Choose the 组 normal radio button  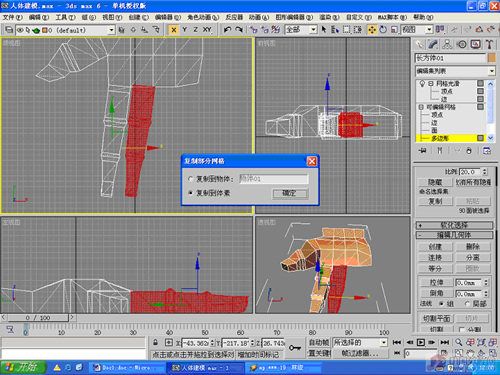coord(442,304)
